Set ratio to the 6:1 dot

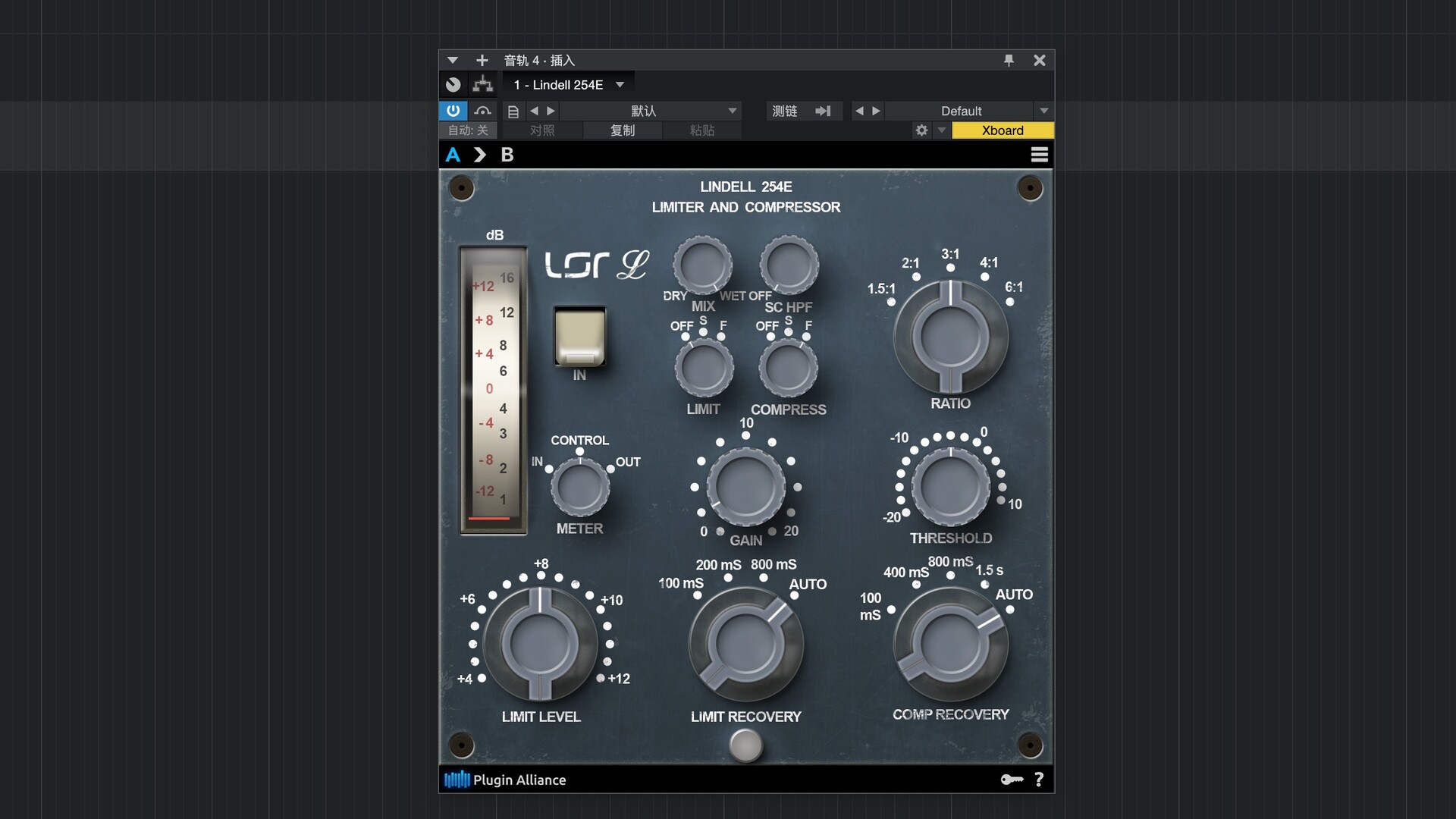point(1009,302)
